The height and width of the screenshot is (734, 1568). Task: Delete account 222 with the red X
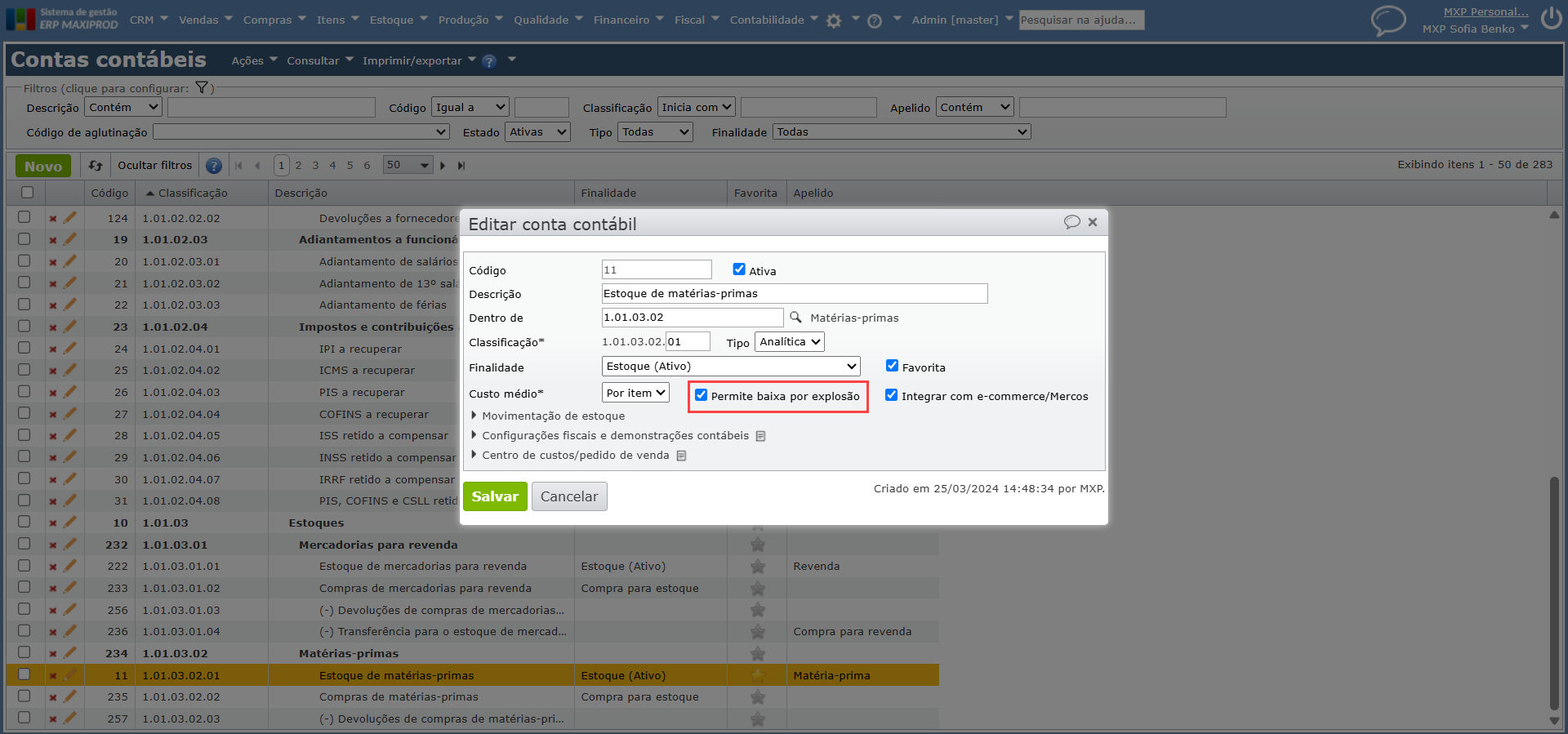(52, 567)
